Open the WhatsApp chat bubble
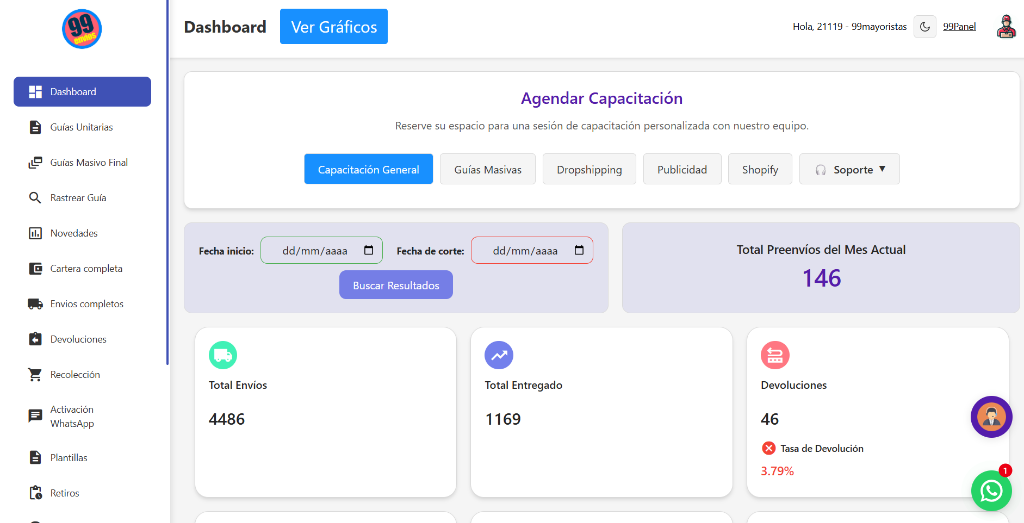Screen dimensions: 1024x523 [991, 490]
